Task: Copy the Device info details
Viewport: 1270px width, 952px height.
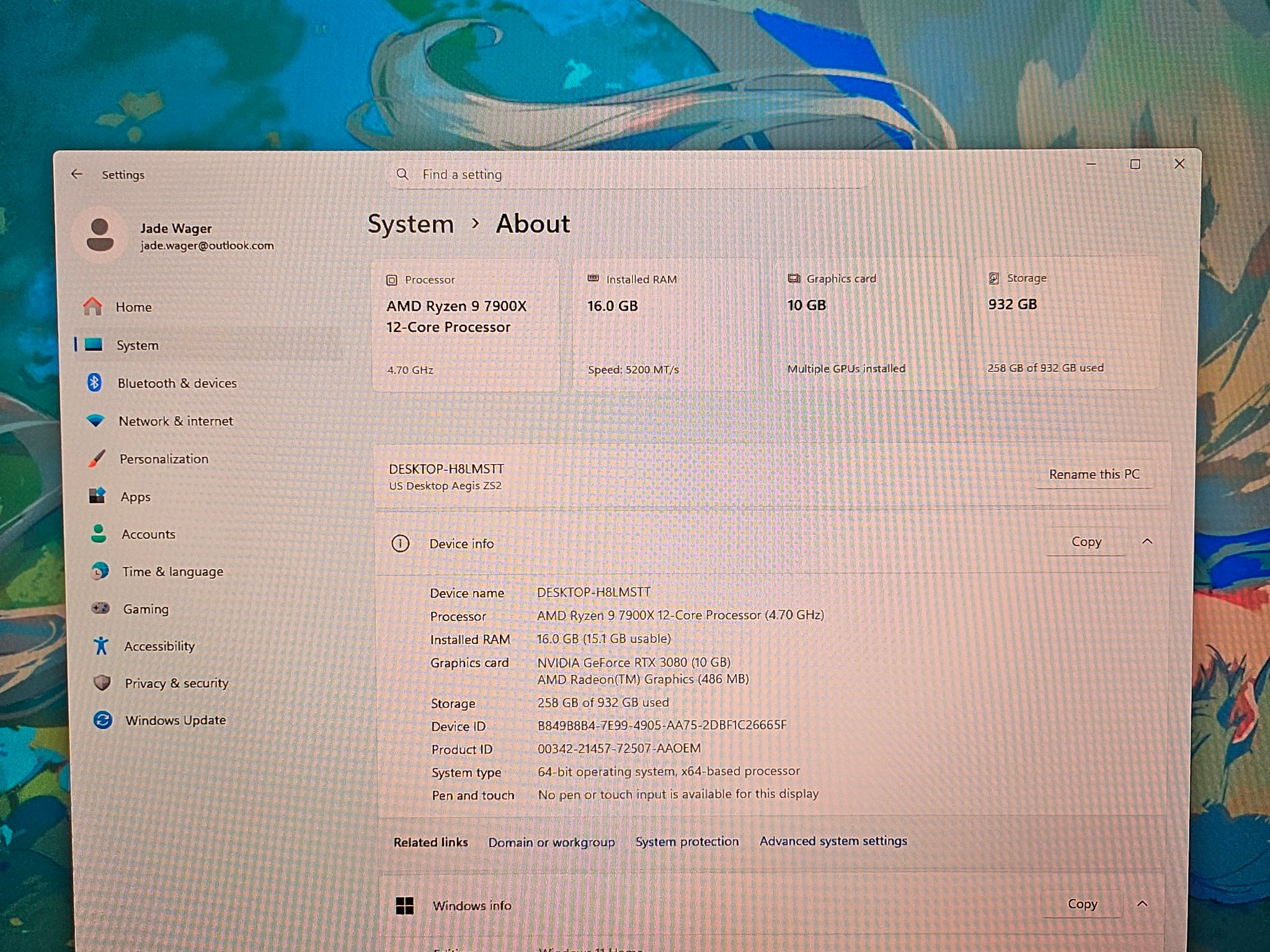Action: pos(1086,542)
